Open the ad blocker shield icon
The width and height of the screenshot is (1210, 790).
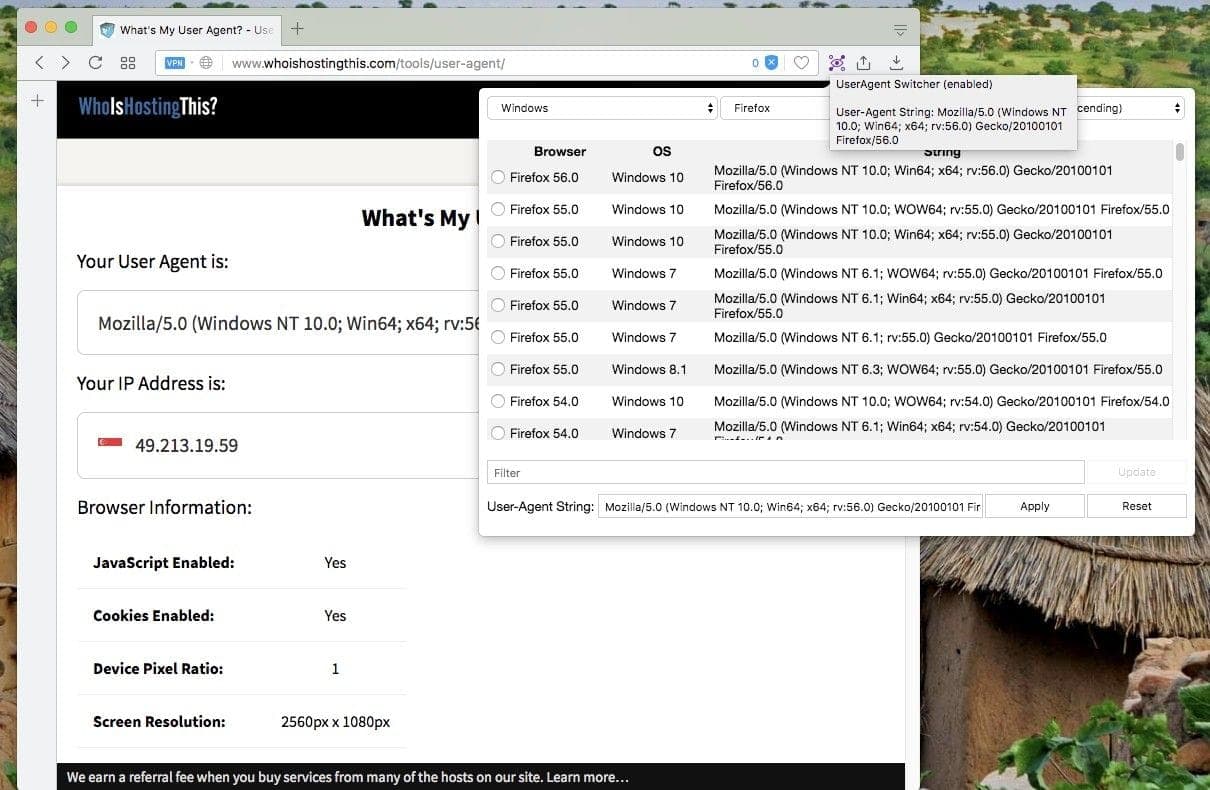[x=771, y=63]
